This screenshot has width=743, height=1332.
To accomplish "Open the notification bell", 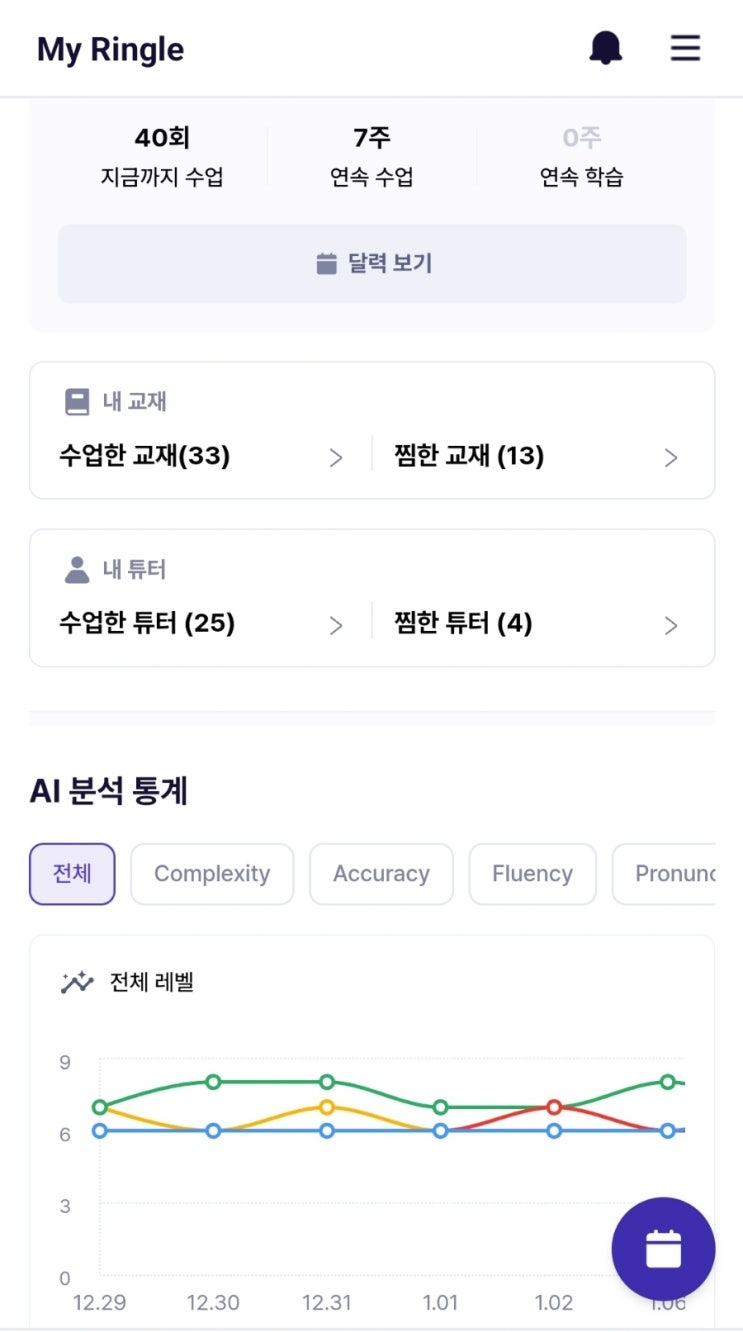I will [x=605, y=48].
